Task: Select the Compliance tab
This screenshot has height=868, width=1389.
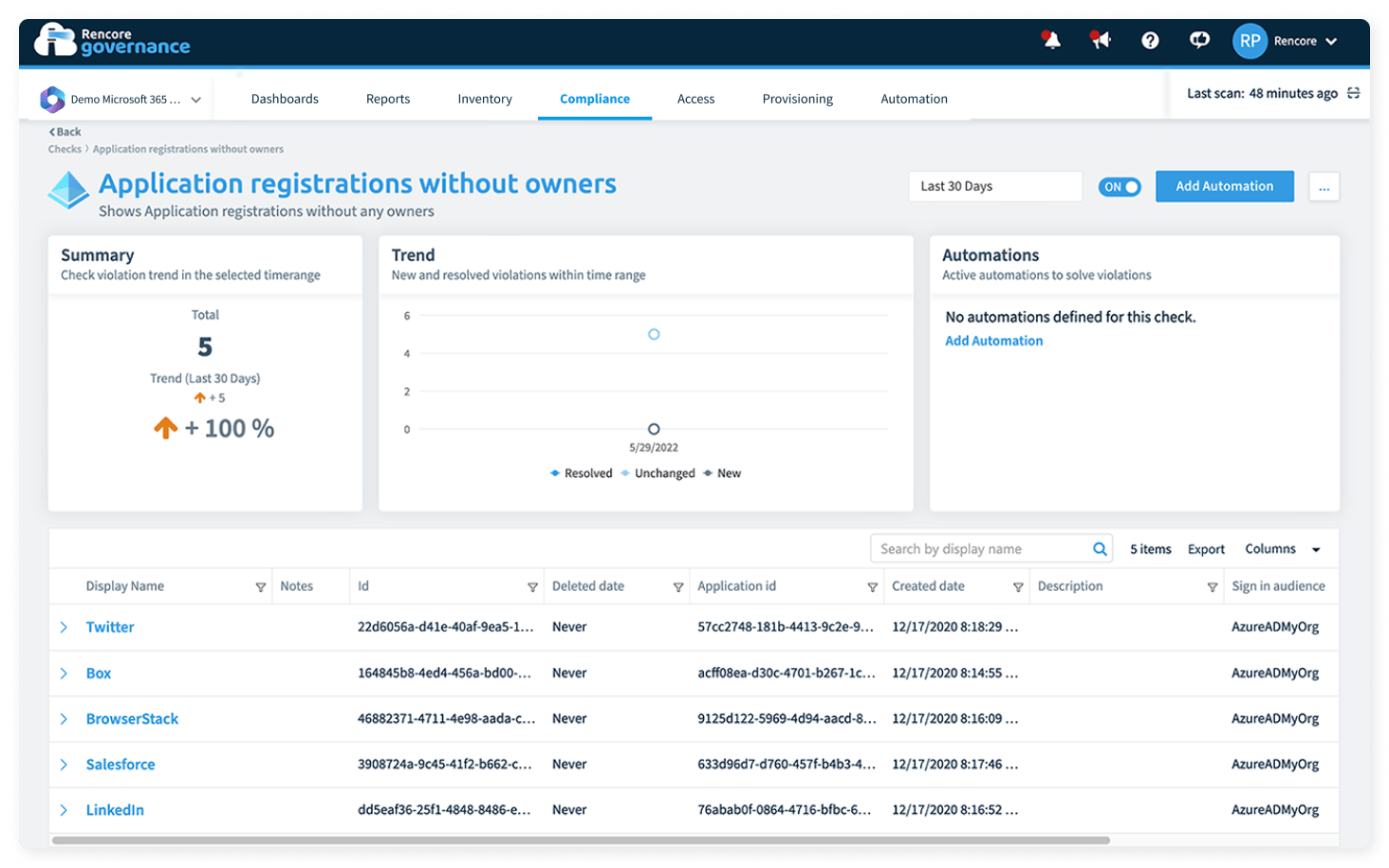Action: point(595,99)
